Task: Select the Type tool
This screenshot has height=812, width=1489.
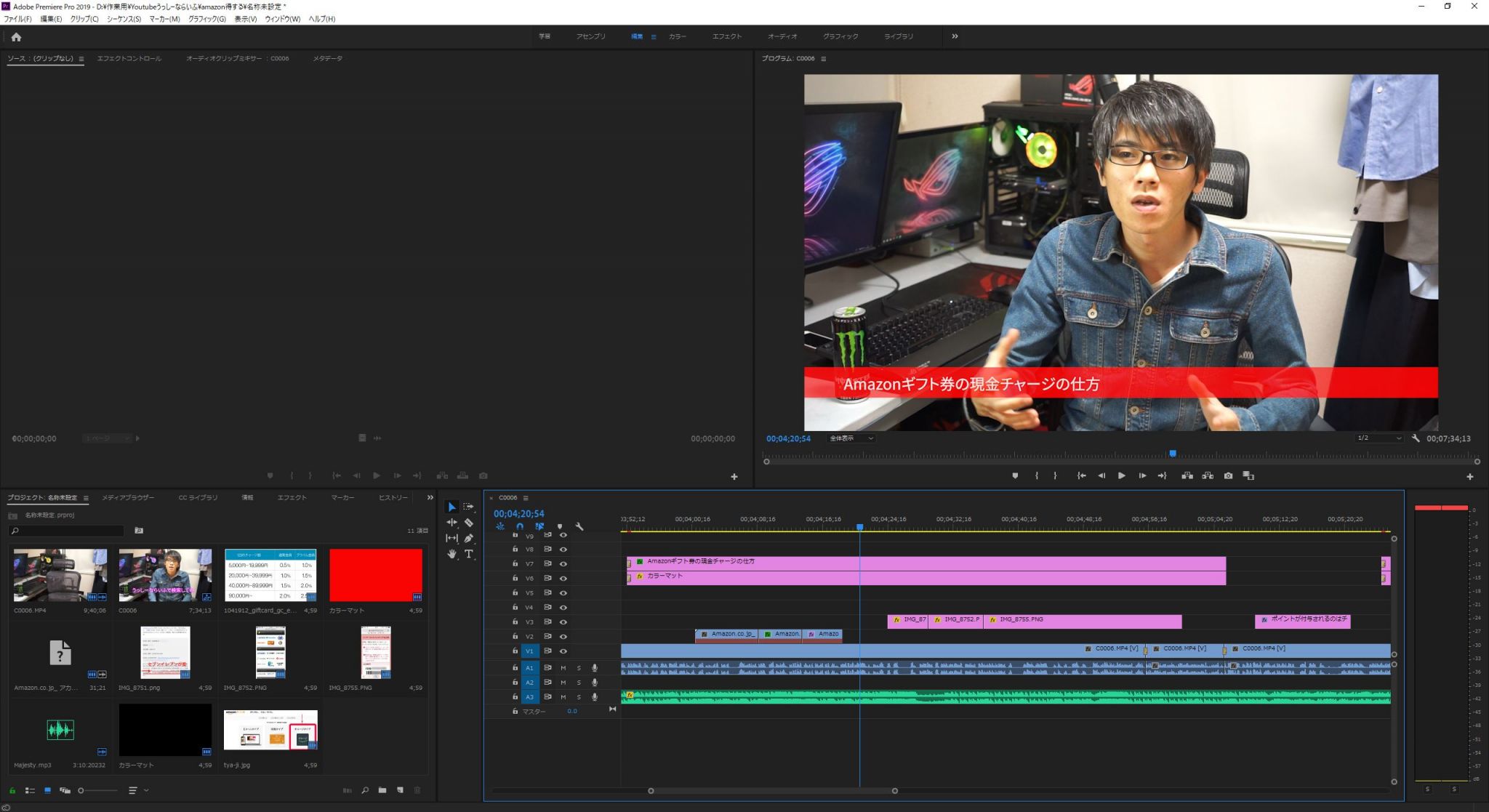Action: (469, 554)
